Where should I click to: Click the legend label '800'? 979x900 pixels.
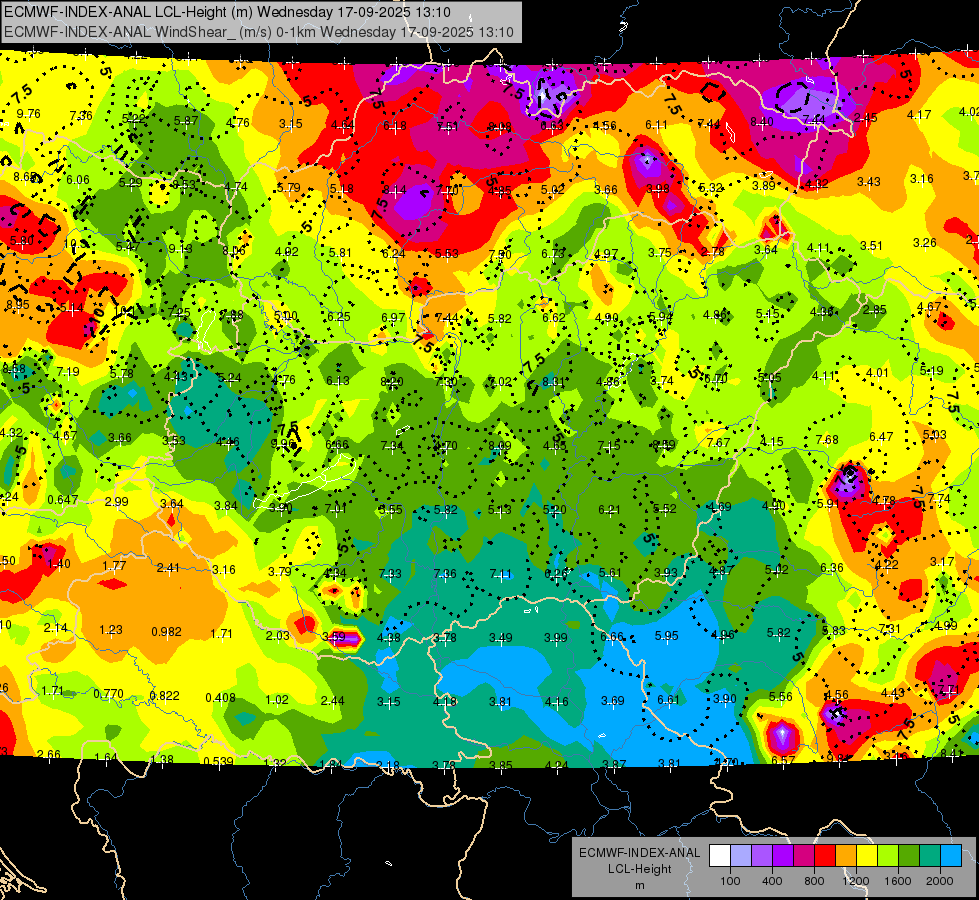coord(814,881)
